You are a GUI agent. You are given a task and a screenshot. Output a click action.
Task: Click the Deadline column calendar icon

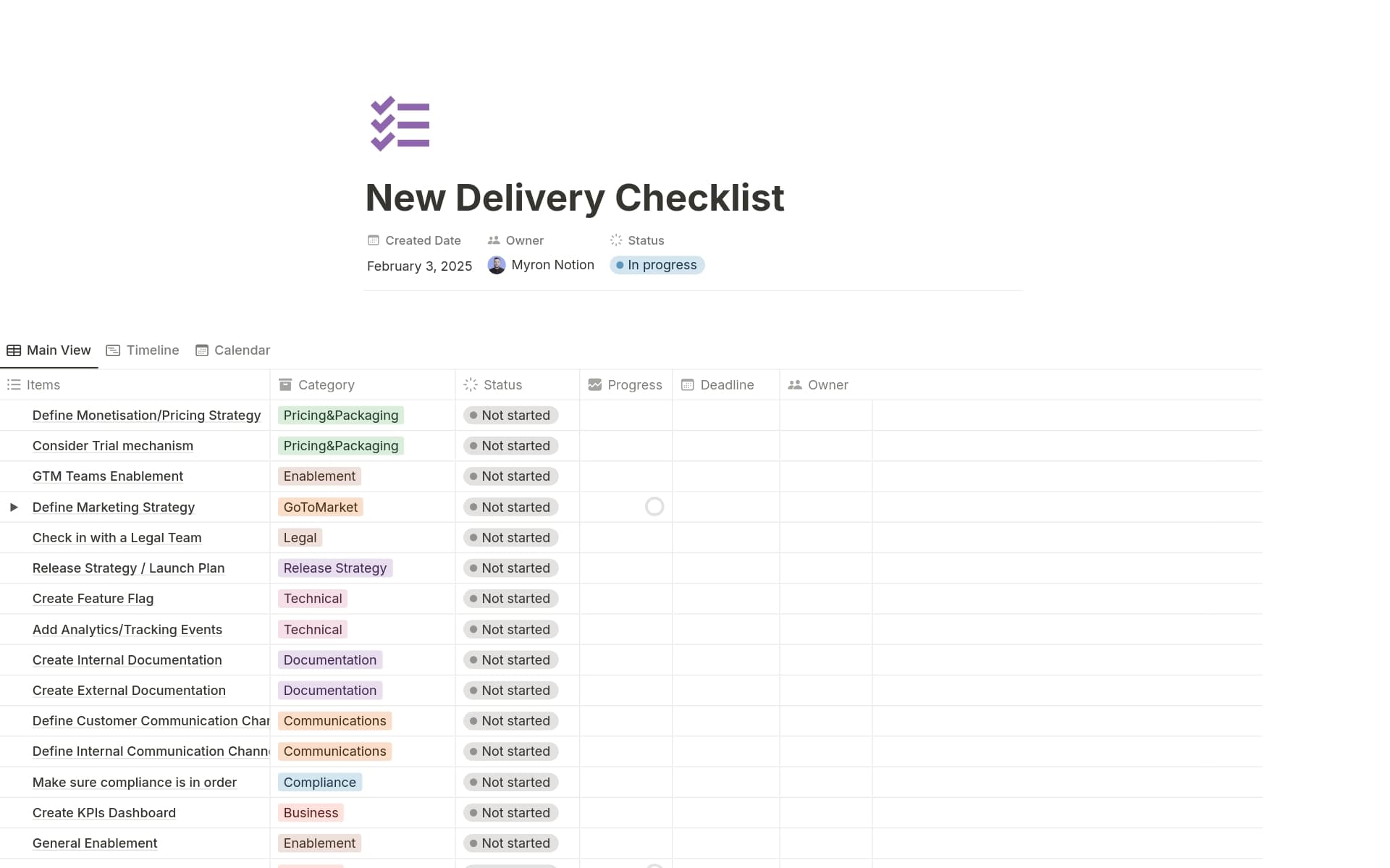687,384
